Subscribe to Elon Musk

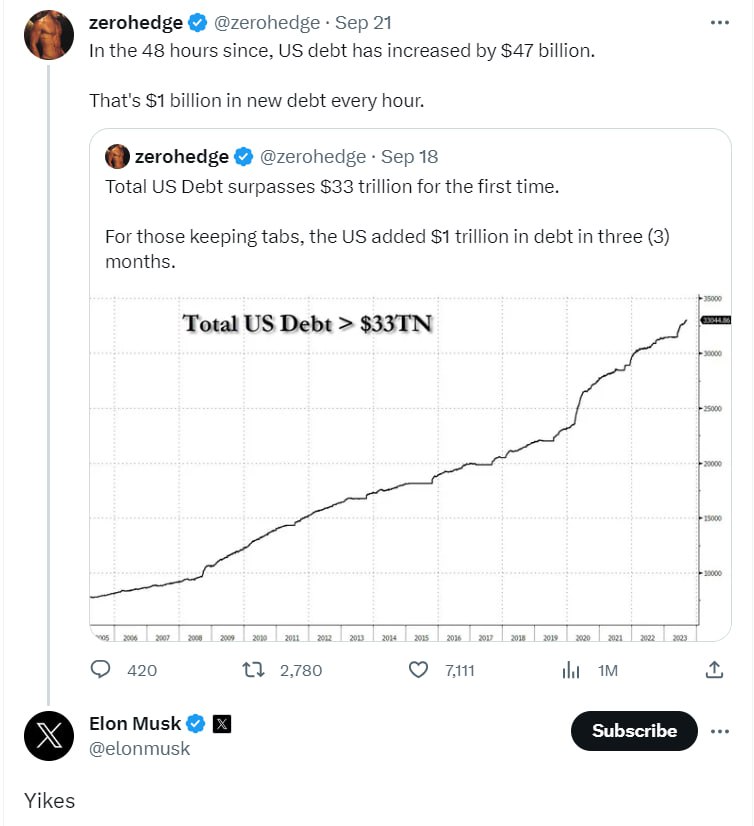pyautogui.click(x=634, y=731)
